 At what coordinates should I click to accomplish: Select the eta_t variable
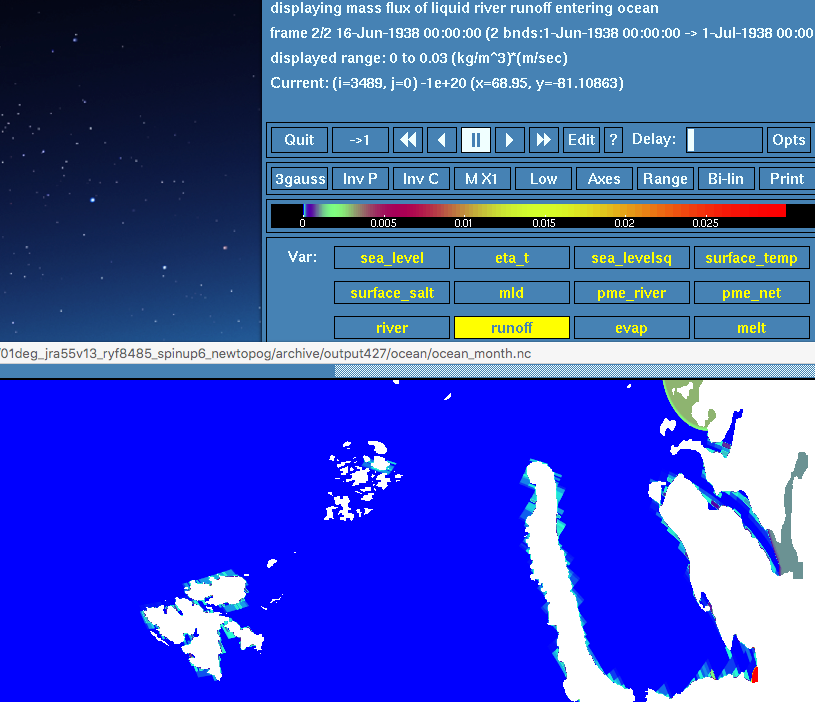[x=512, y=258]
